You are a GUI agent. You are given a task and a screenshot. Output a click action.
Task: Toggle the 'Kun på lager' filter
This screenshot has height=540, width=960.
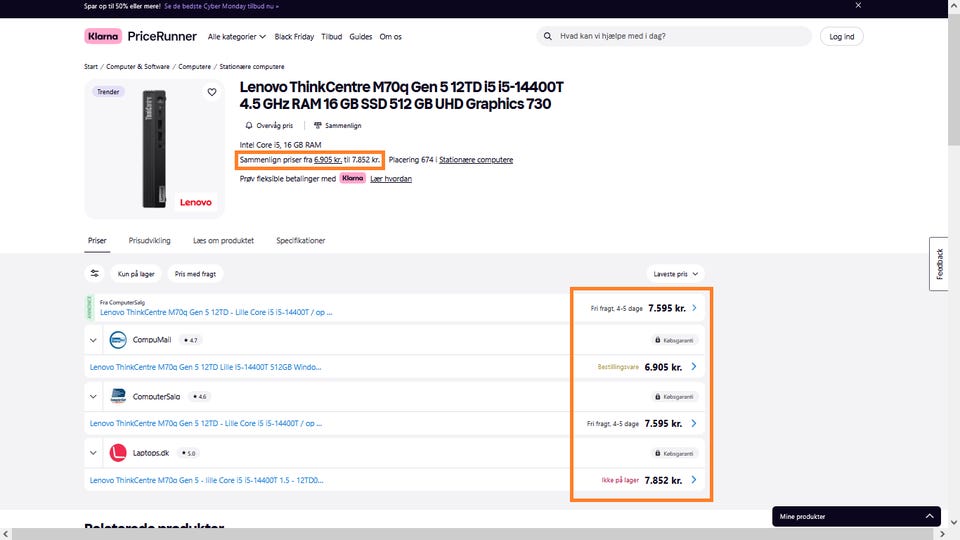136,273
